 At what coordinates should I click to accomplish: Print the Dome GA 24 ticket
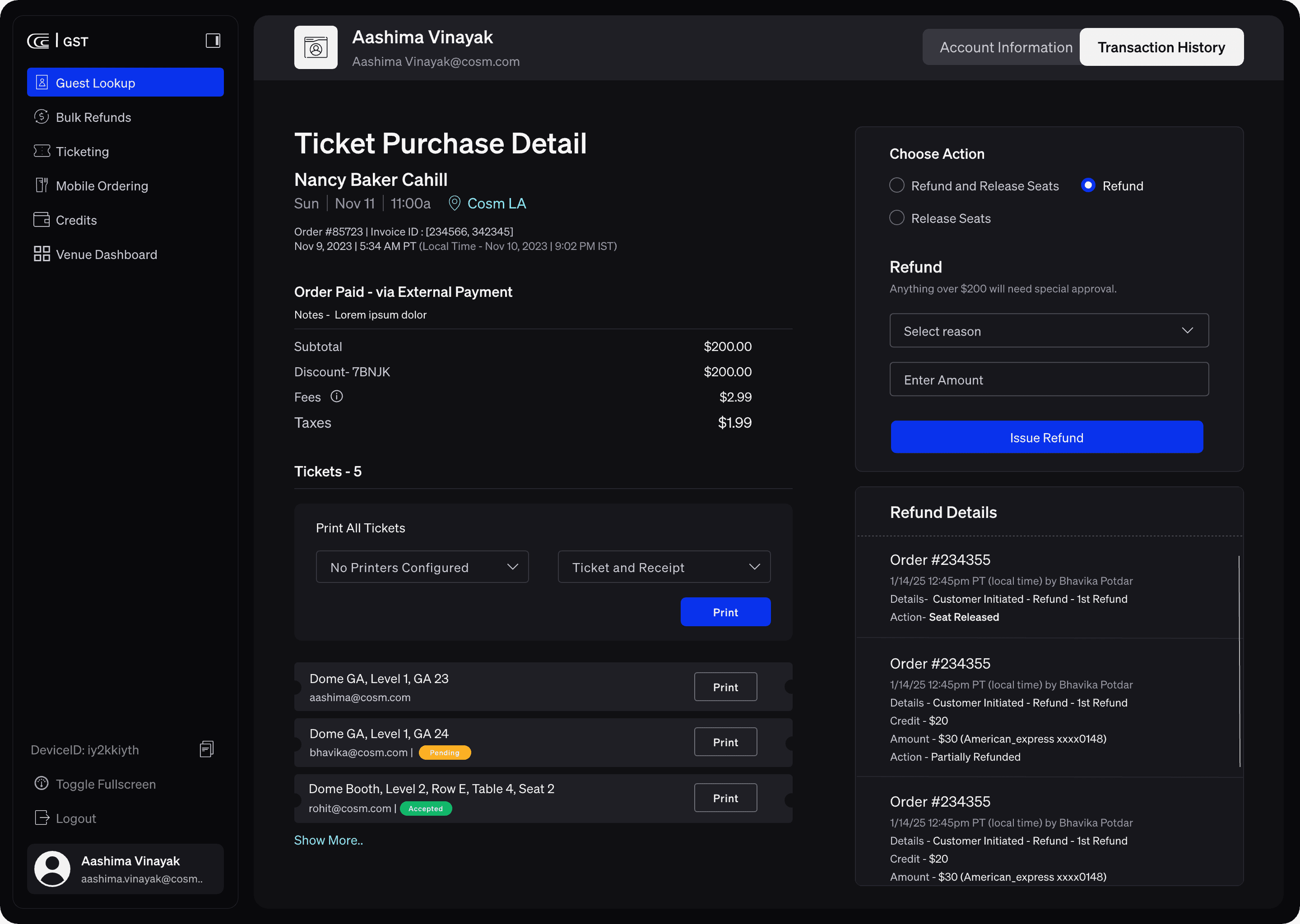point(726,742)
